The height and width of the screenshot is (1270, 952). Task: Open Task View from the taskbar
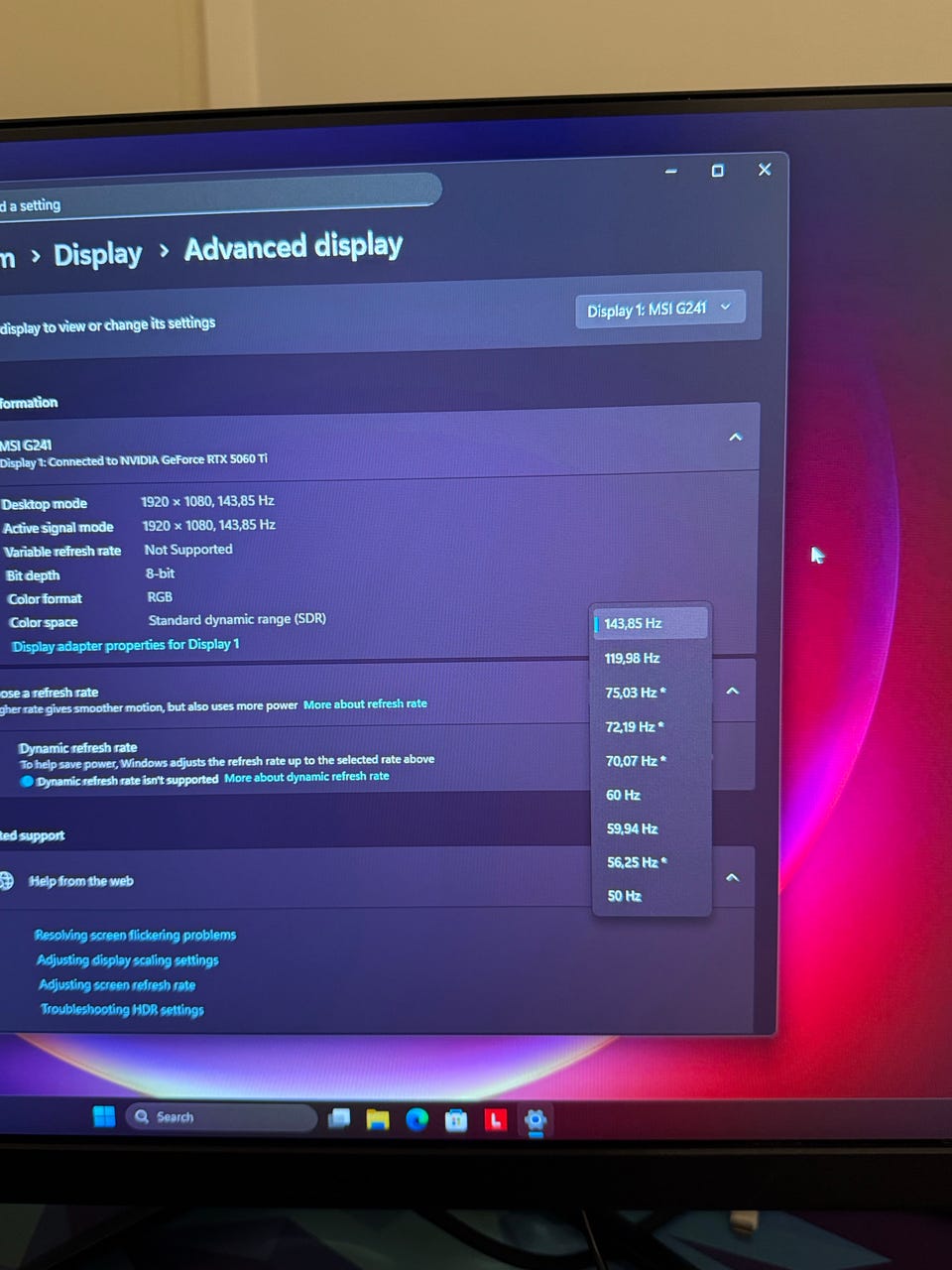pos(339,1118)
